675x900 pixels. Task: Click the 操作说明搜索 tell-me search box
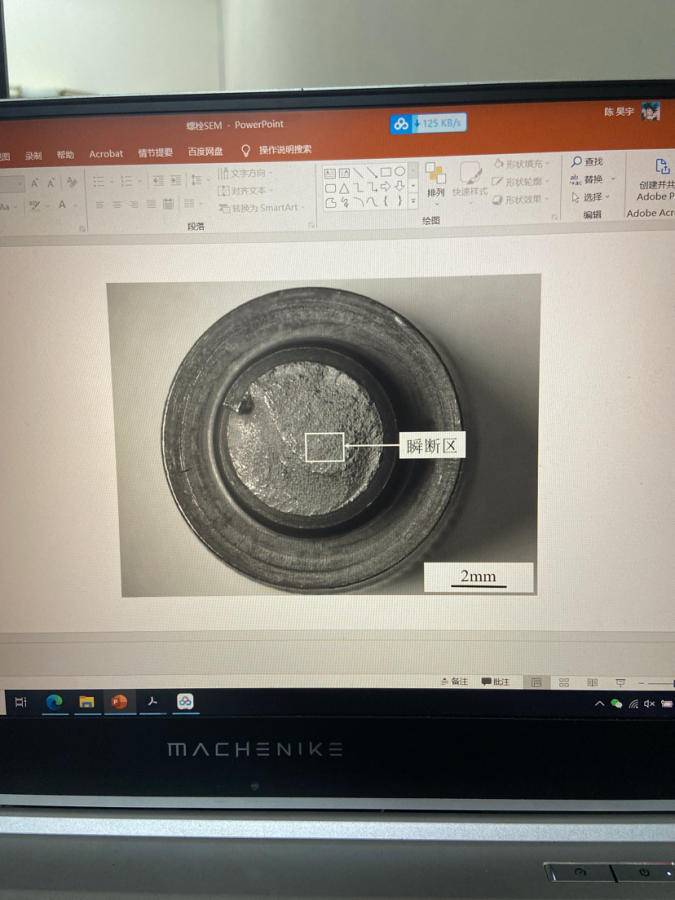pyautogui.click(x=284, y=150)
